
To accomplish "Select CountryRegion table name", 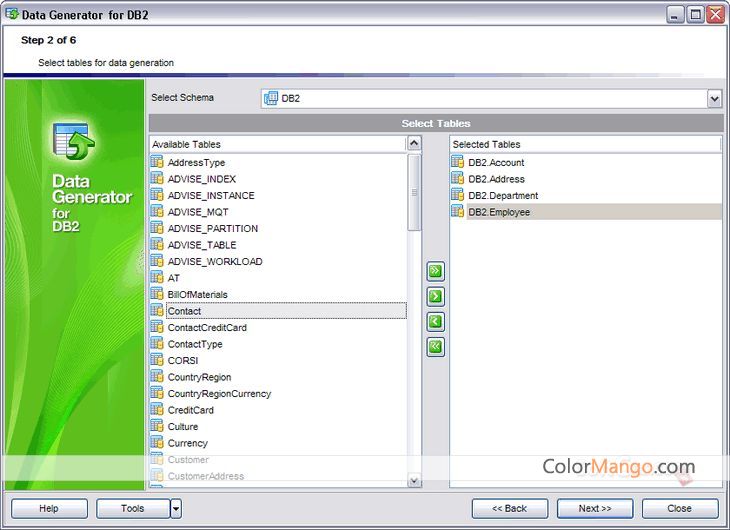I will point(199,377).
